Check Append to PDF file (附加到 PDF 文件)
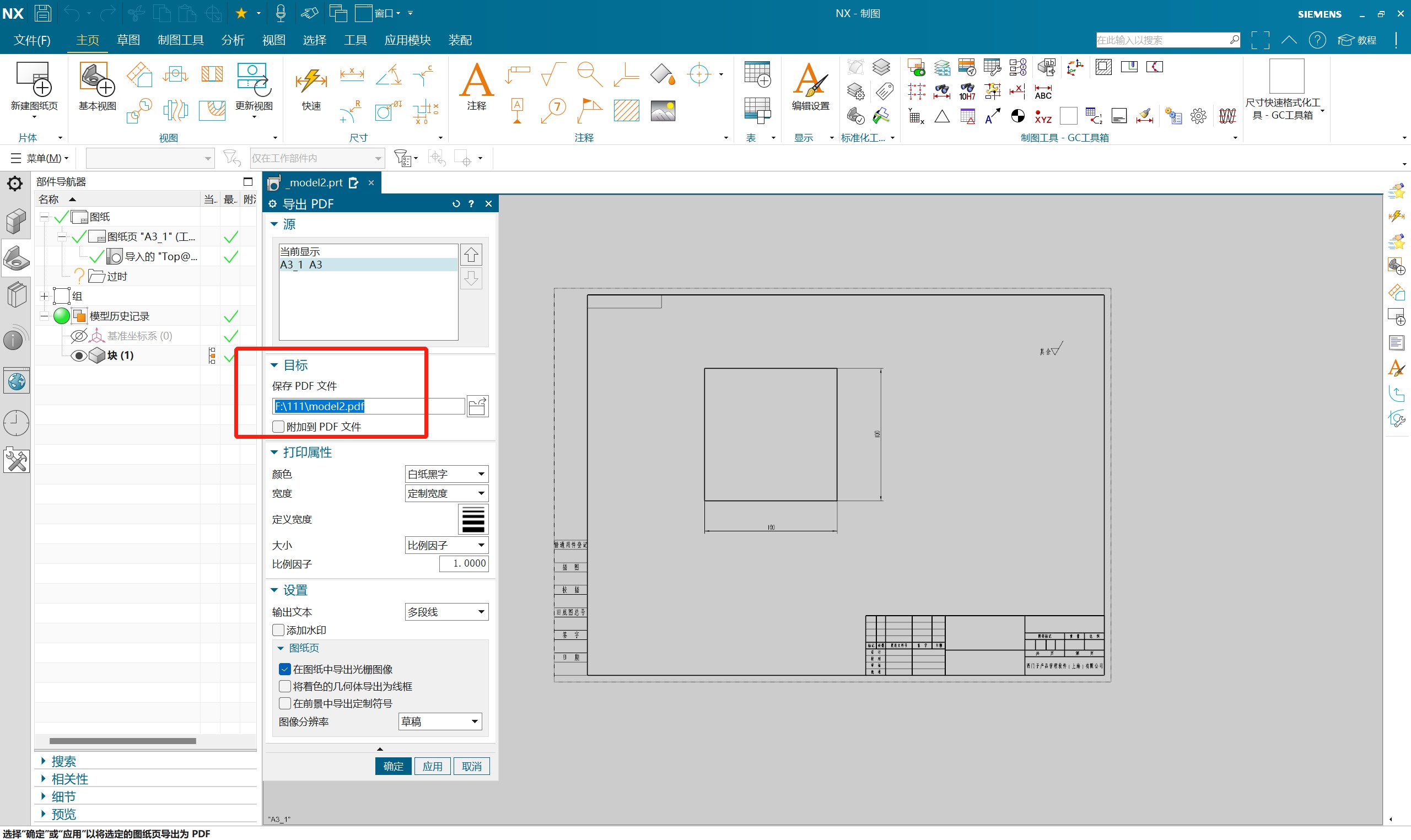 click(278, 427)
